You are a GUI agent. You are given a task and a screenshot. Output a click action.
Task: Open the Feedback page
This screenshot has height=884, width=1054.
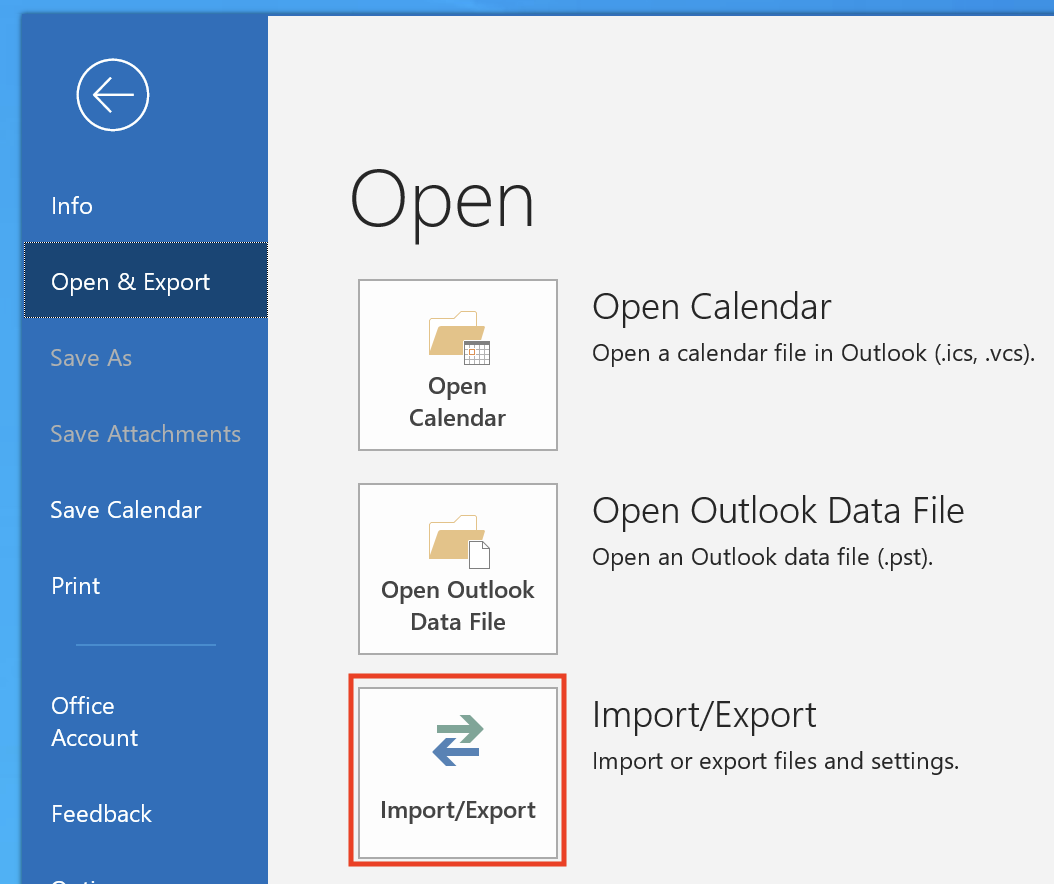[102, 813]
